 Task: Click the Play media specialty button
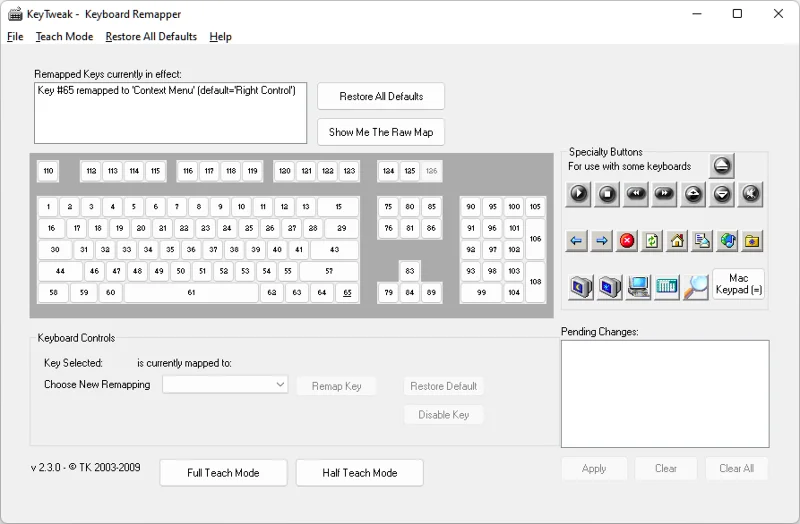pyautogui.click(x=579, y=194)
